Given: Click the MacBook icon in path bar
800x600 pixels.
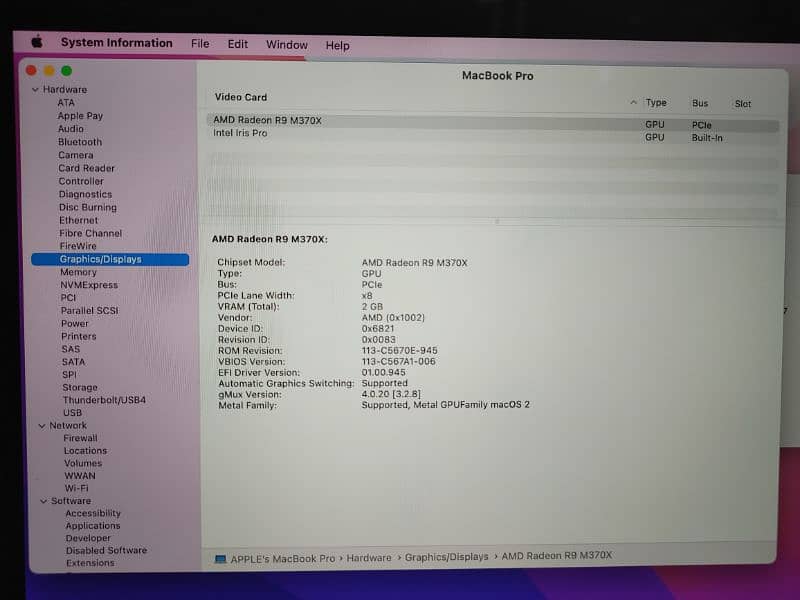Looking at the screenshot, I should (x=221, y=558).
